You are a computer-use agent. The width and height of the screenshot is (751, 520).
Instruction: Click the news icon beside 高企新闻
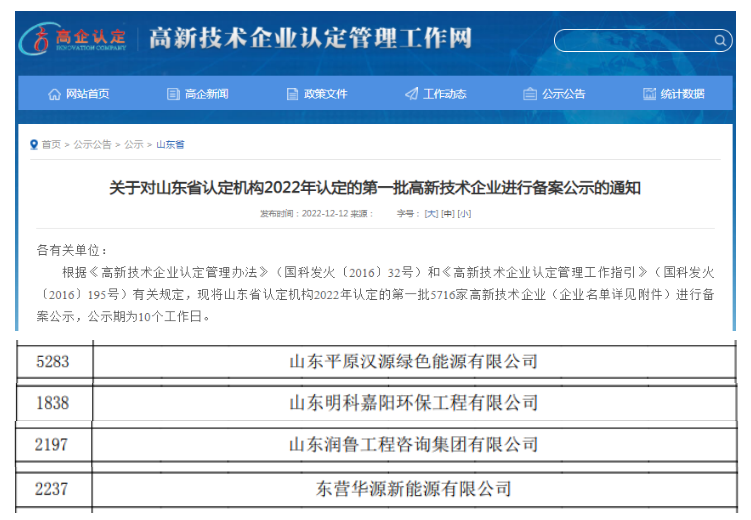click(173, 94)
